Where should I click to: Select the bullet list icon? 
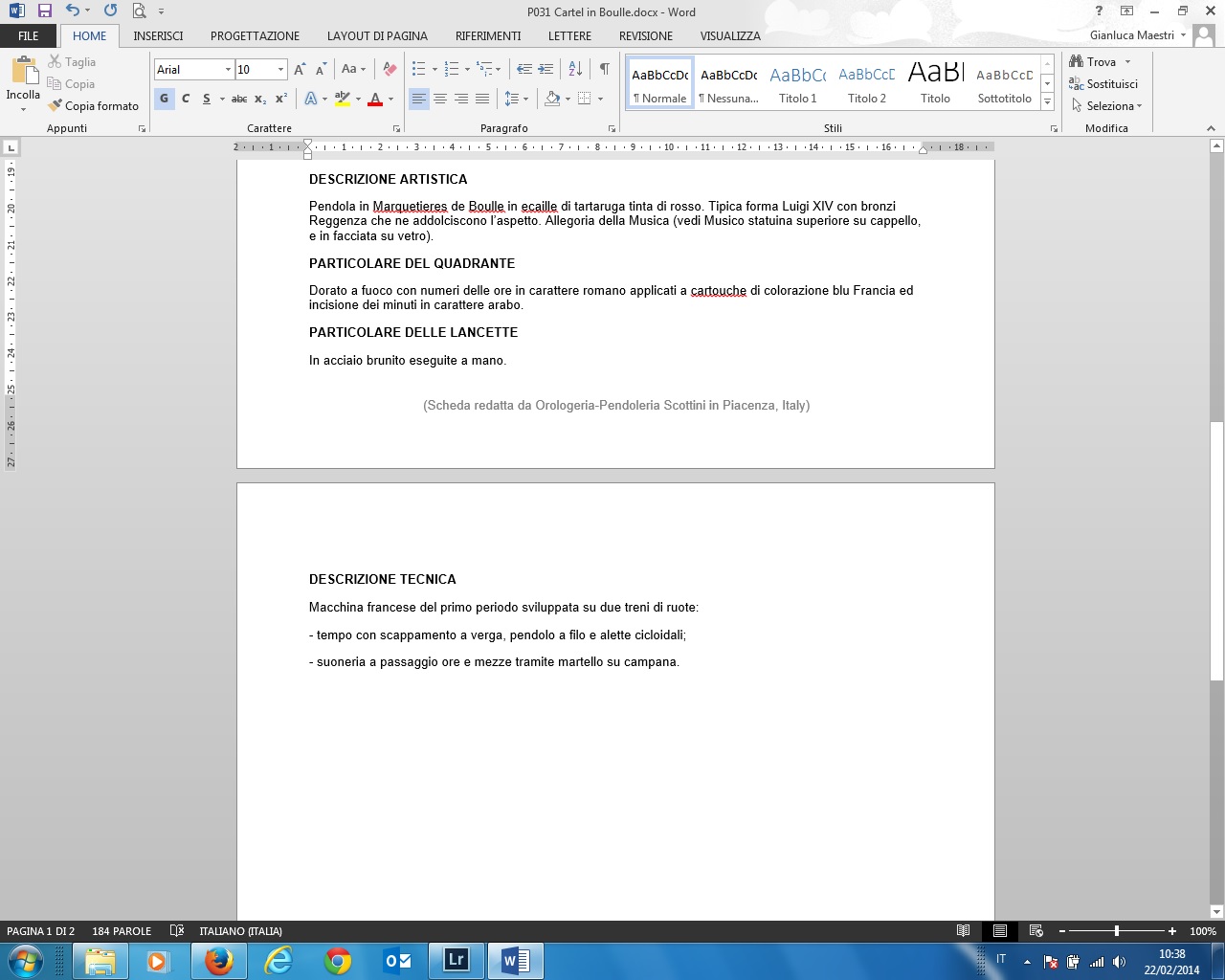[x=418, y=69]
